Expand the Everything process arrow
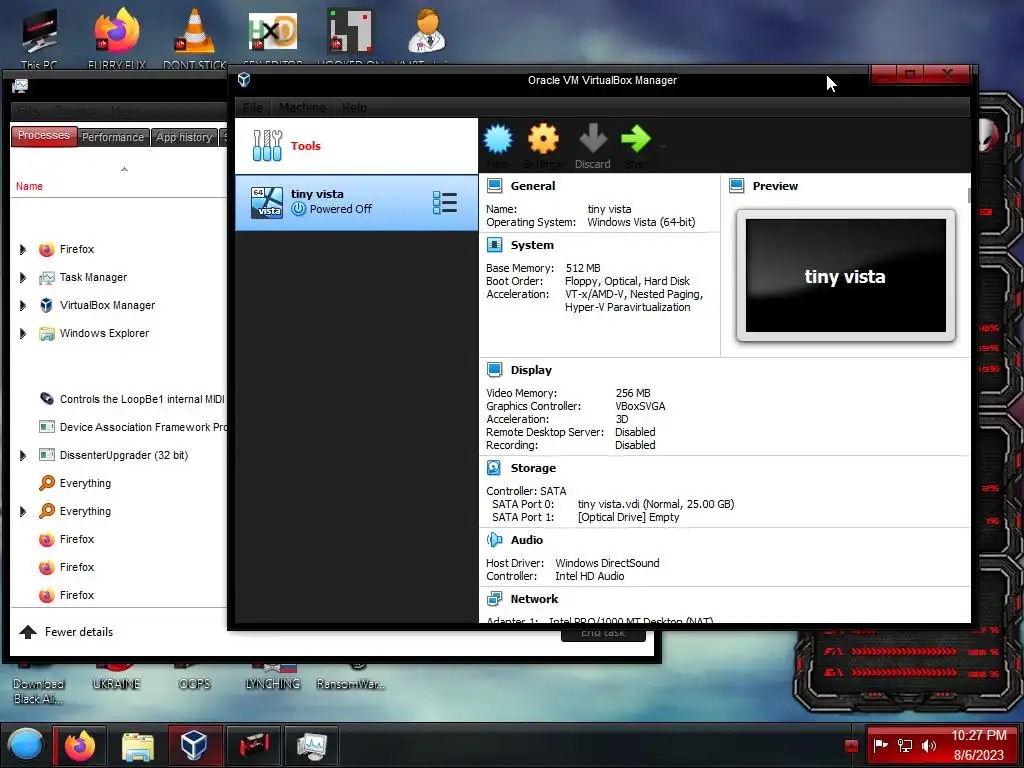 coord(23,511)
